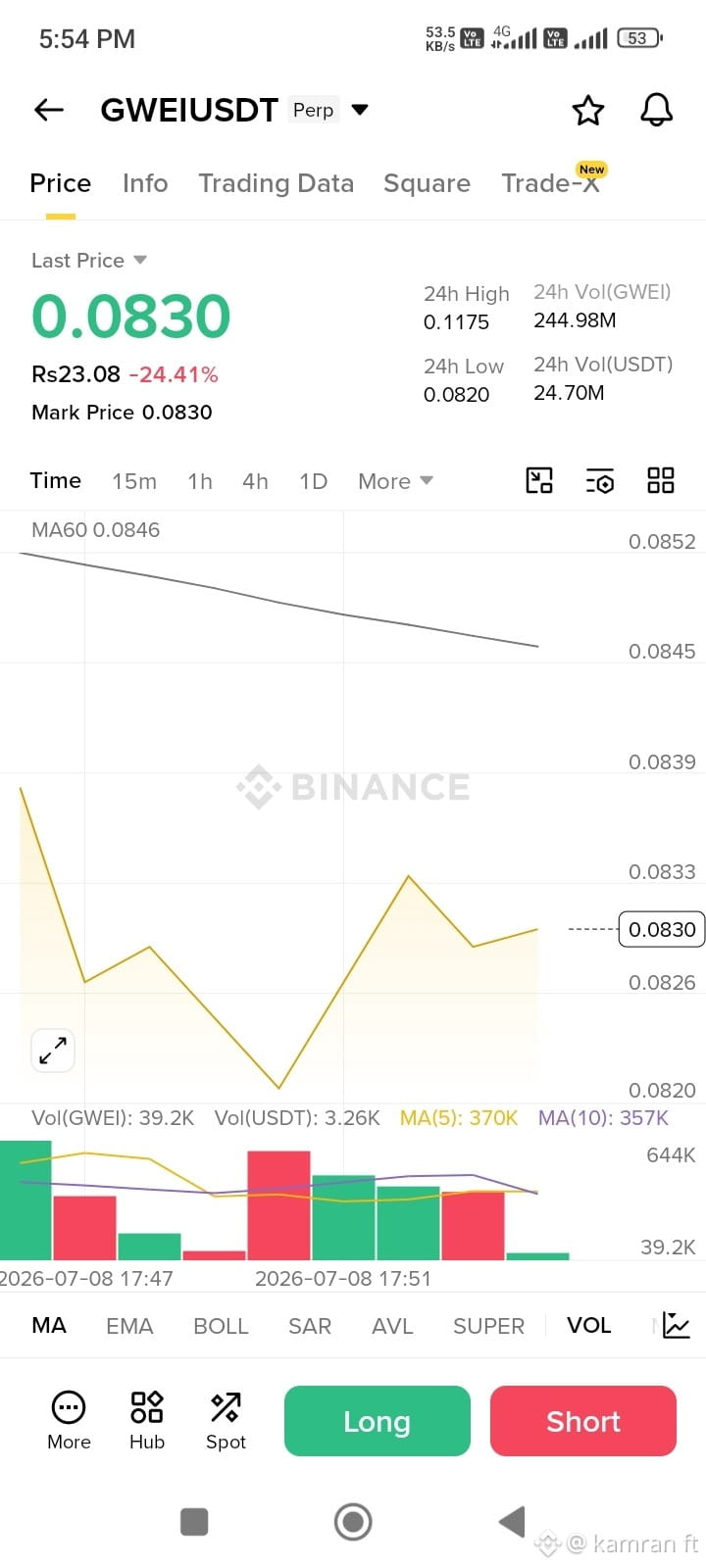706x1568 pixels.
Task: Open chart settings icon
Action: click(x=600, y=480)
